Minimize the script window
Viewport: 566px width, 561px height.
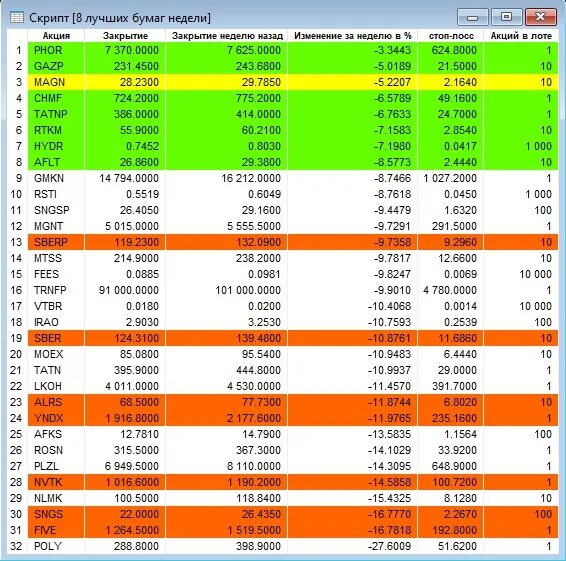click(x=472, y=17)
